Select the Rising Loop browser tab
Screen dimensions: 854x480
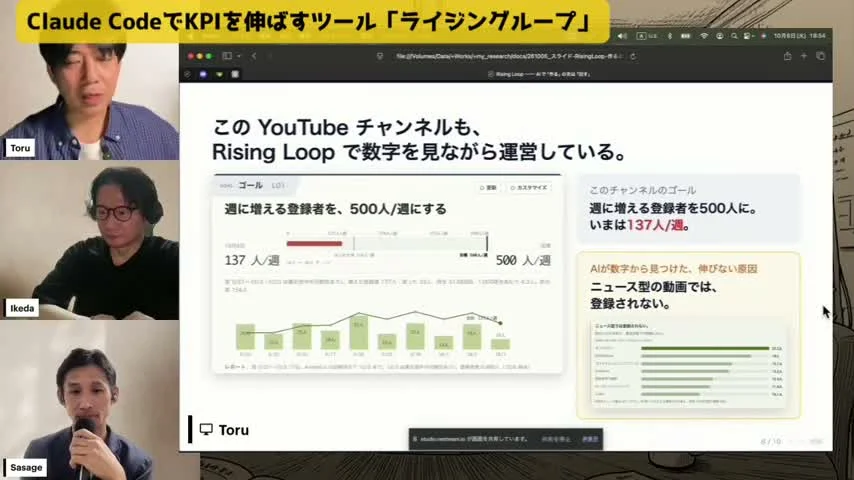coord(539,74)
